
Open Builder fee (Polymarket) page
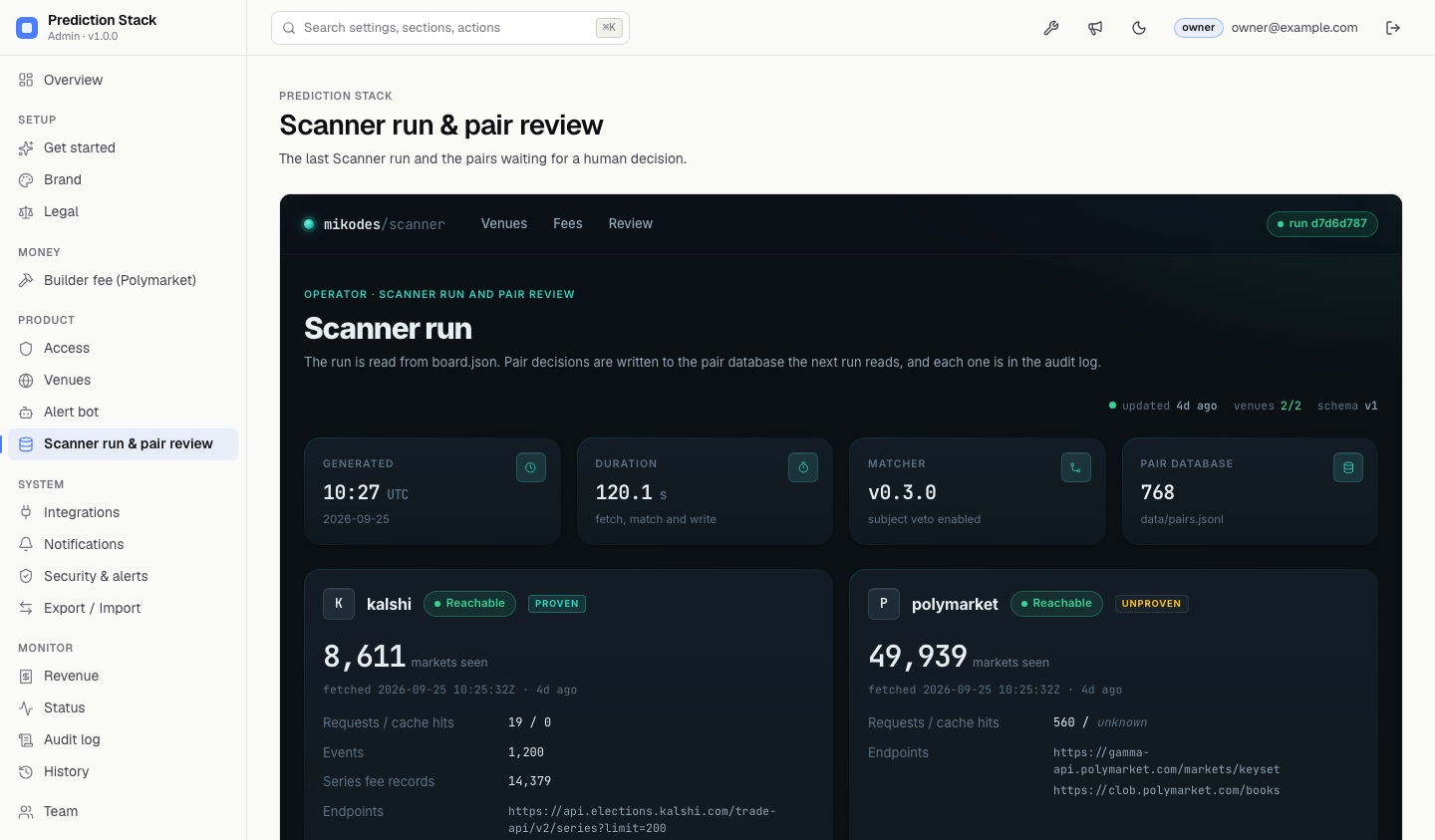(124, 280)
